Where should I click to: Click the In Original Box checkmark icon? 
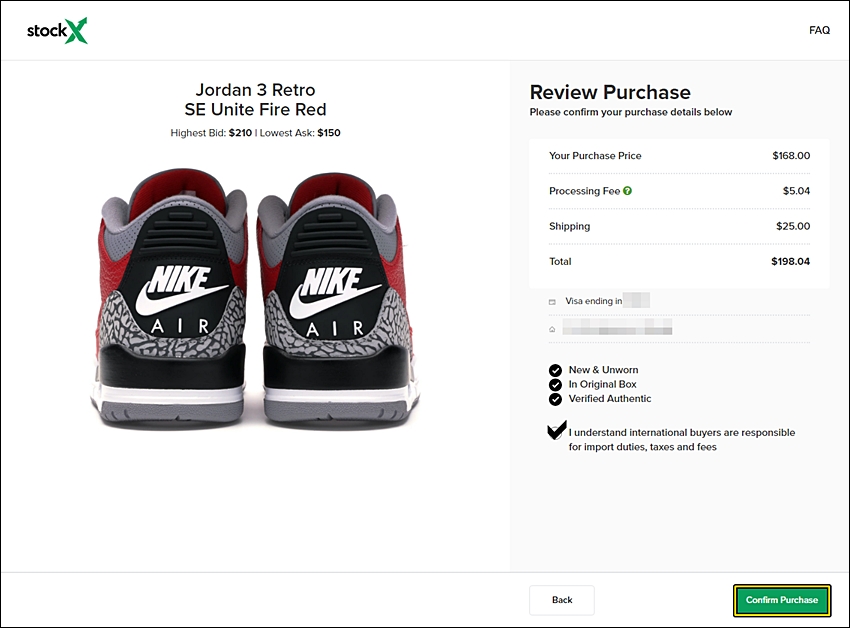(555, 385)
